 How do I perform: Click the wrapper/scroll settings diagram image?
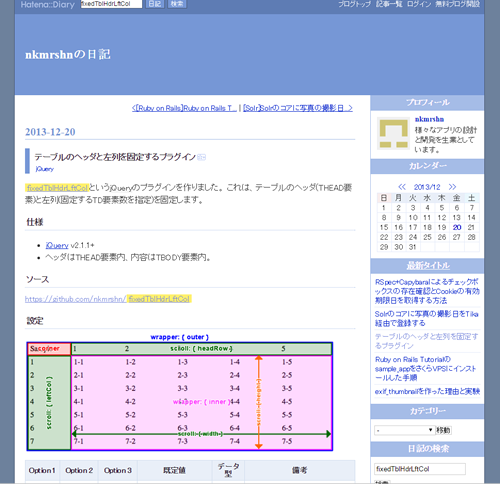(x=180, y=393)
